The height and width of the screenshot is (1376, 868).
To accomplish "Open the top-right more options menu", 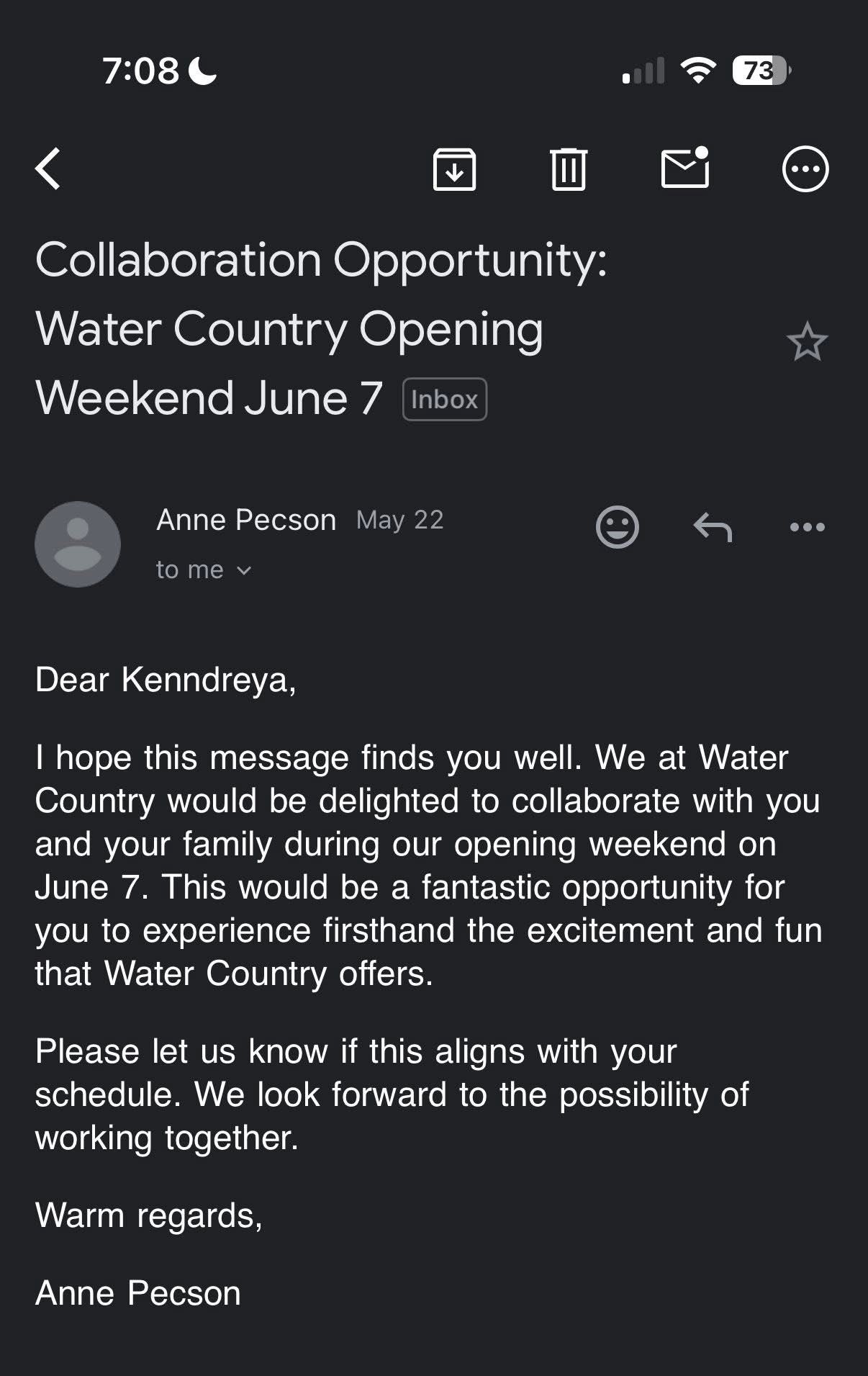I will click(x=805, y=169).
